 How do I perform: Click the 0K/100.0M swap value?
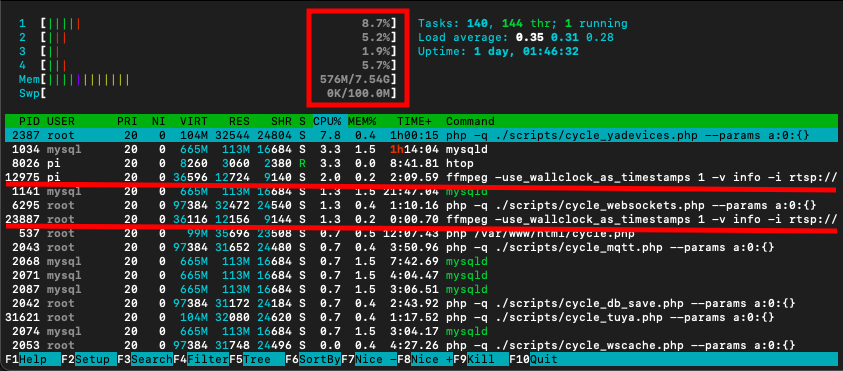(x=359, y=94)
